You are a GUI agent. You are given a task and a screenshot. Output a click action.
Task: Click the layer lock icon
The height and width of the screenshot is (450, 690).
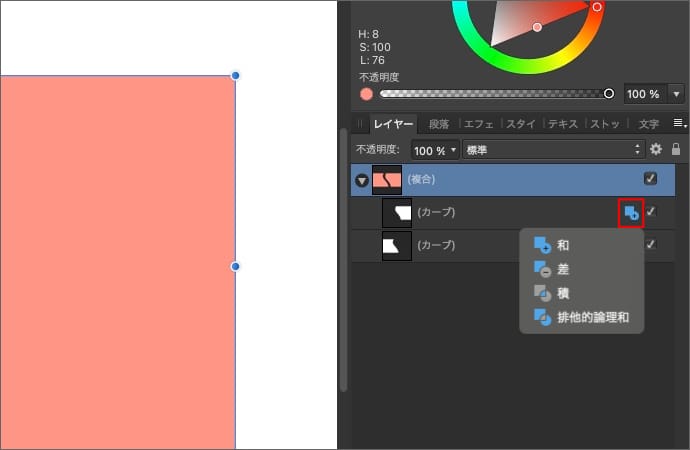[676, 149]
